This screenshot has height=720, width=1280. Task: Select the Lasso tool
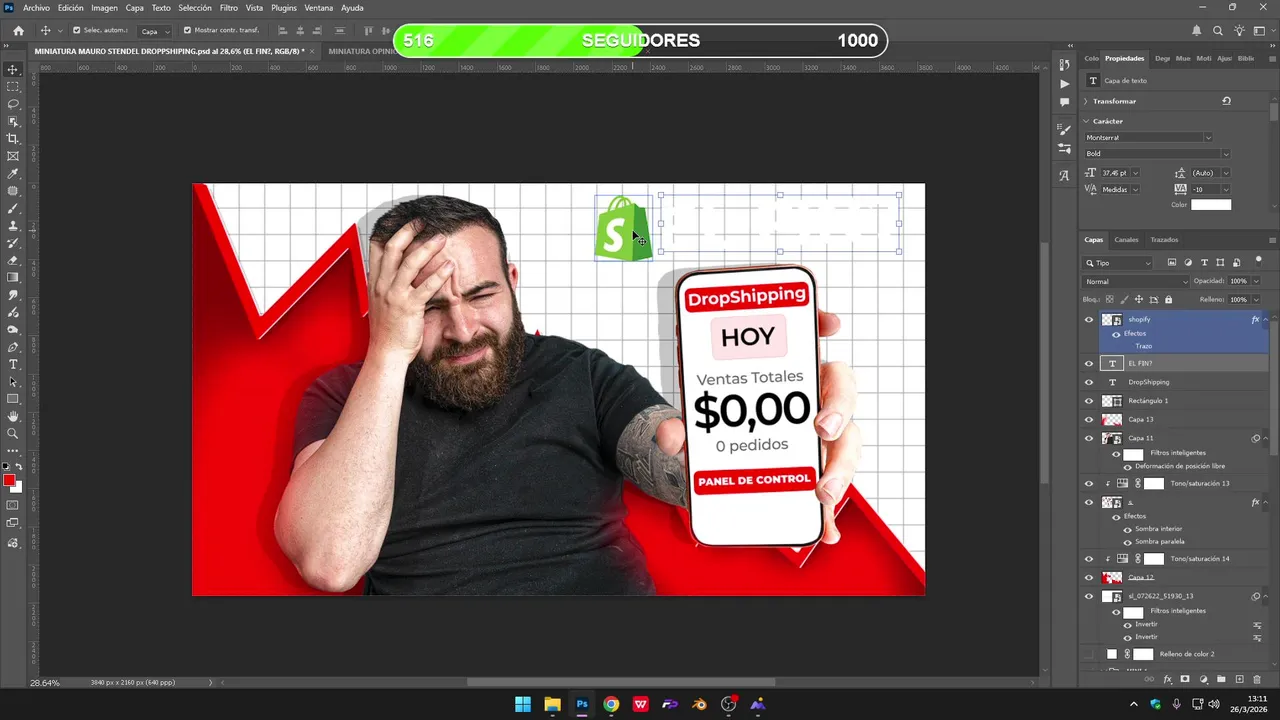[13, 104]
